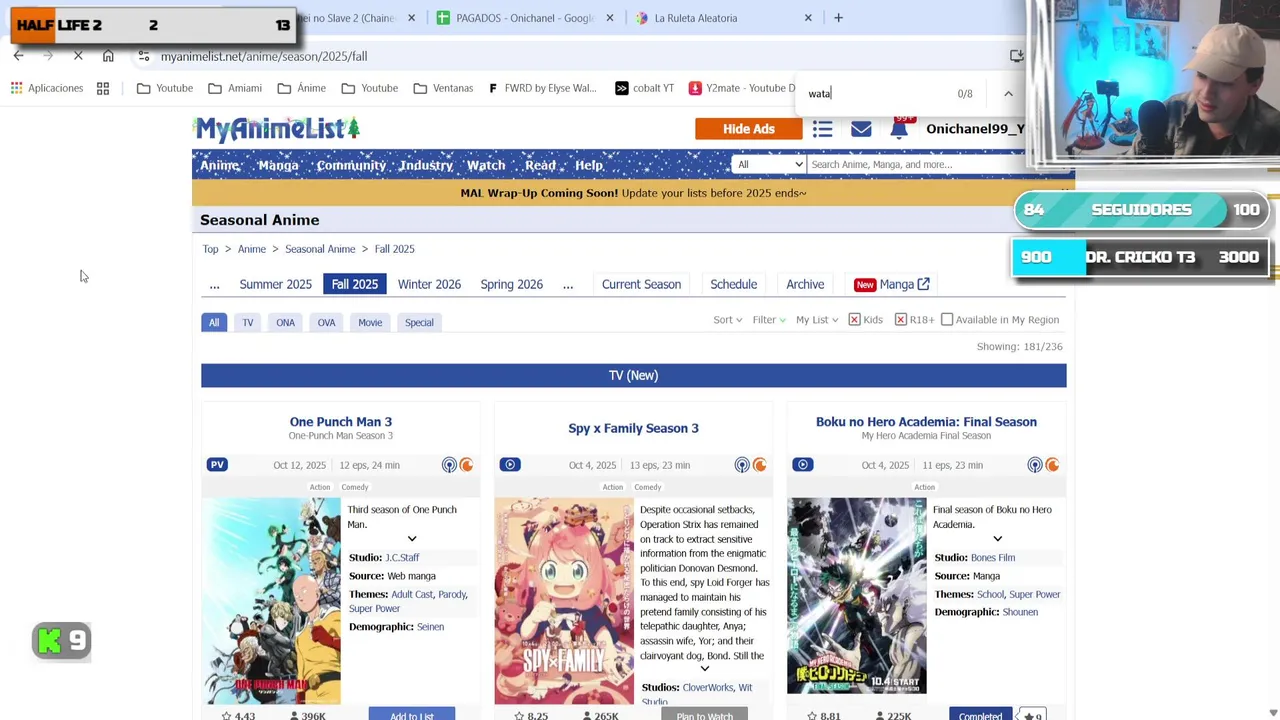Open the Crunchyroll icon for One Punch Man 3
This screenshot has height=720, width=1280.
(466, 465)
